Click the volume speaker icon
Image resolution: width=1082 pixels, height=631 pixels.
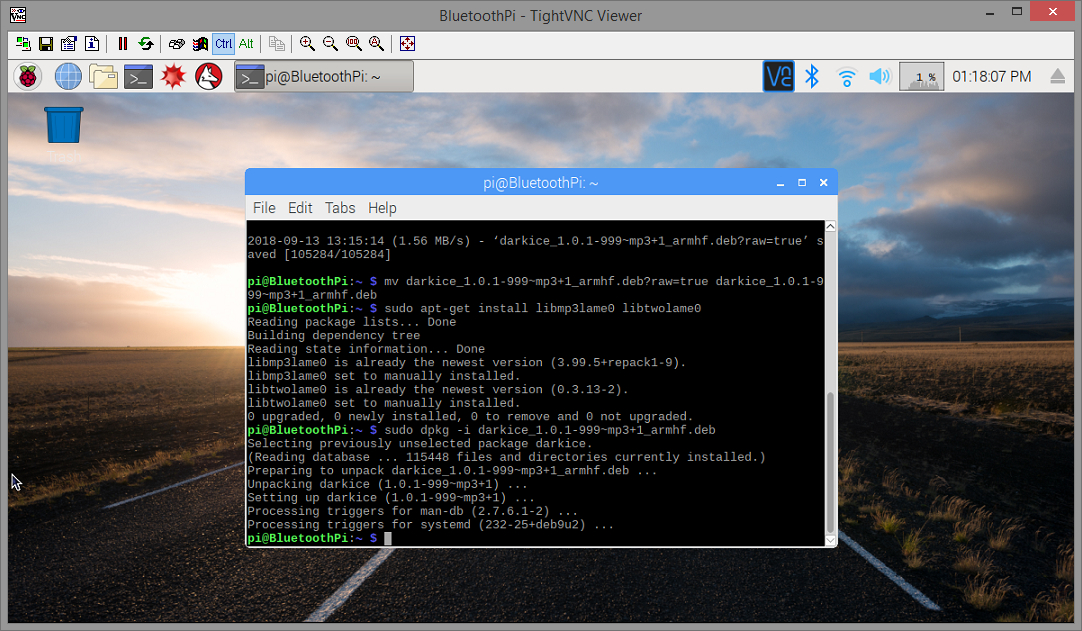point(880,77)
